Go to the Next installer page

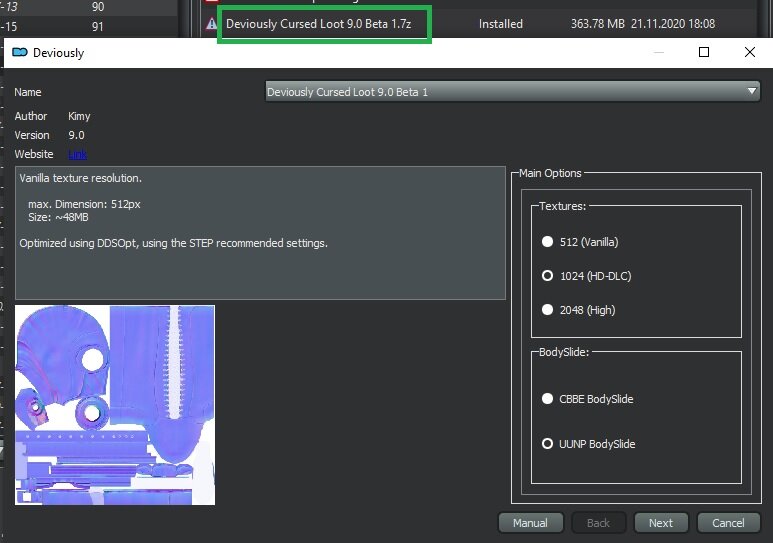click(661, 523)
